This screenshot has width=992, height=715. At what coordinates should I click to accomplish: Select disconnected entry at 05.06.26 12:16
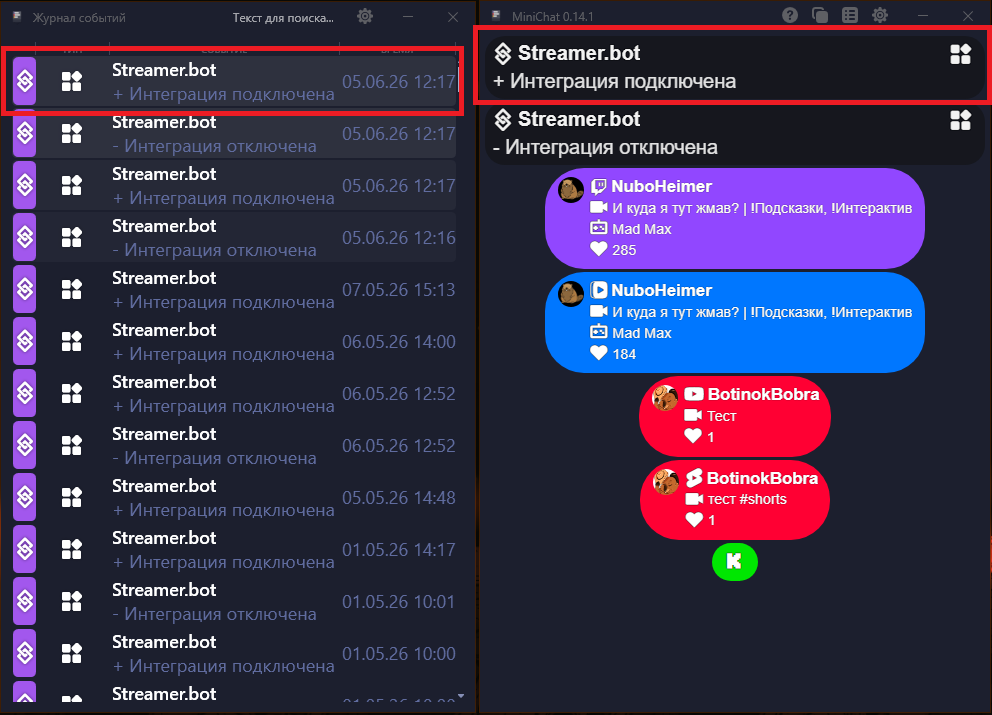coord(235,237)
